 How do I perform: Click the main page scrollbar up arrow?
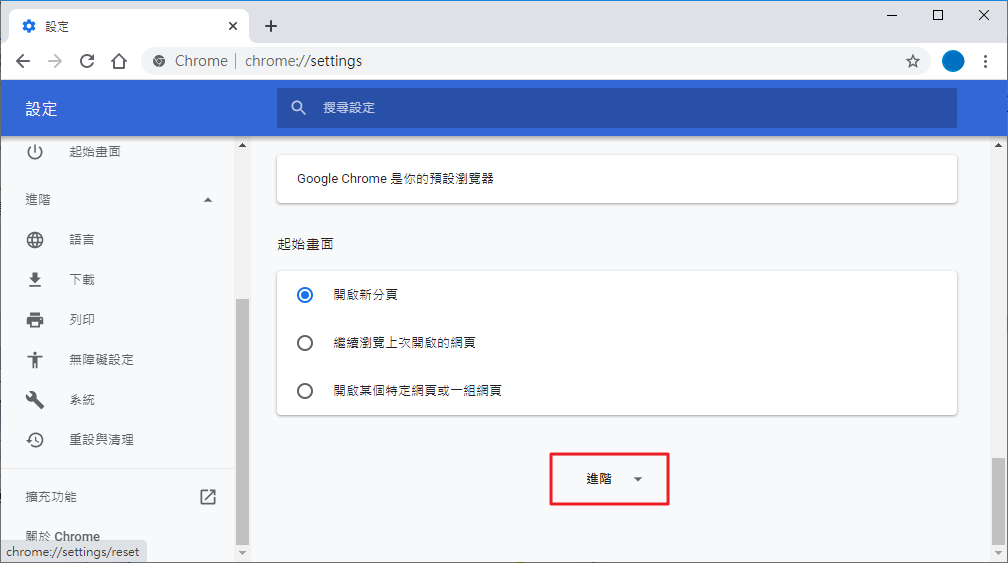click(998, 146)
